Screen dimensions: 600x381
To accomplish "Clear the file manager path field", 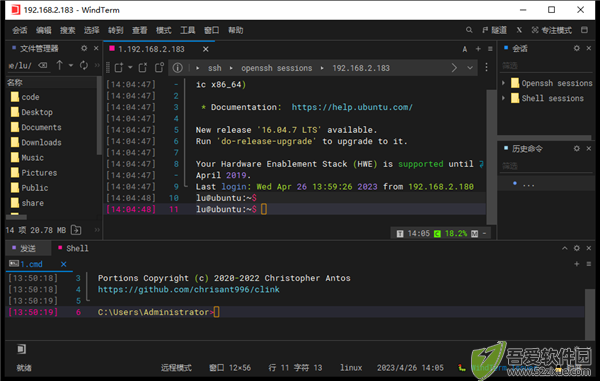I will coord(43,65).
